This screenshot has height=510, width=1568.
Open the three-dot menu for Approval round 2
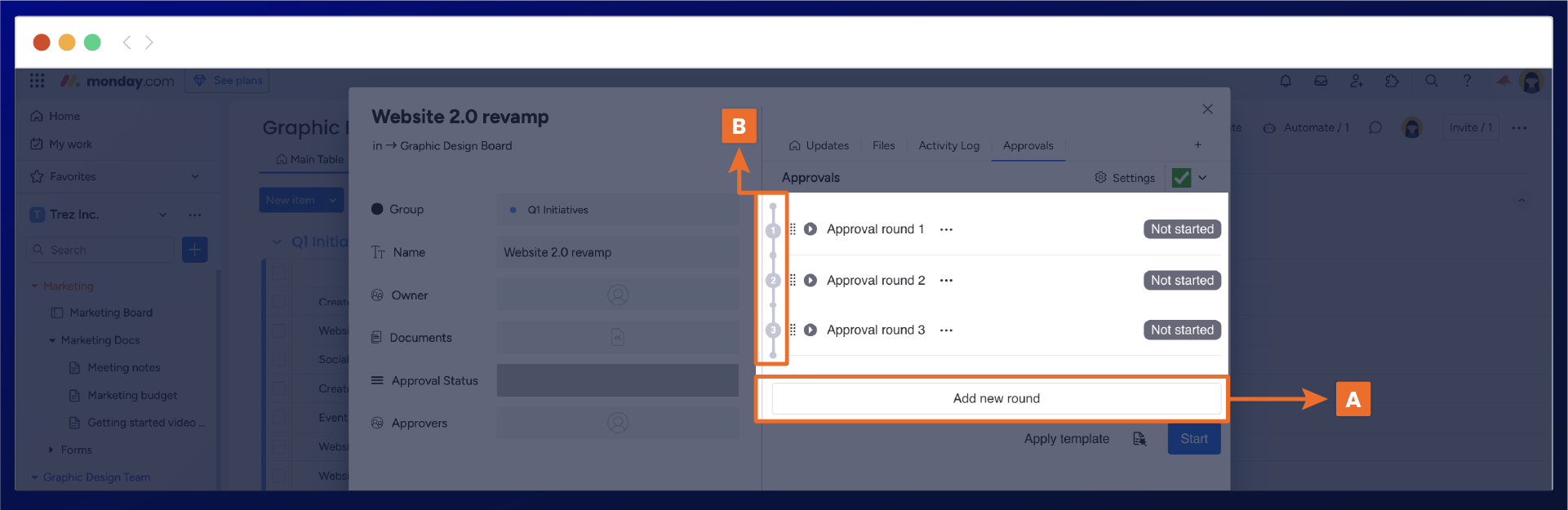tap(946, 281)
